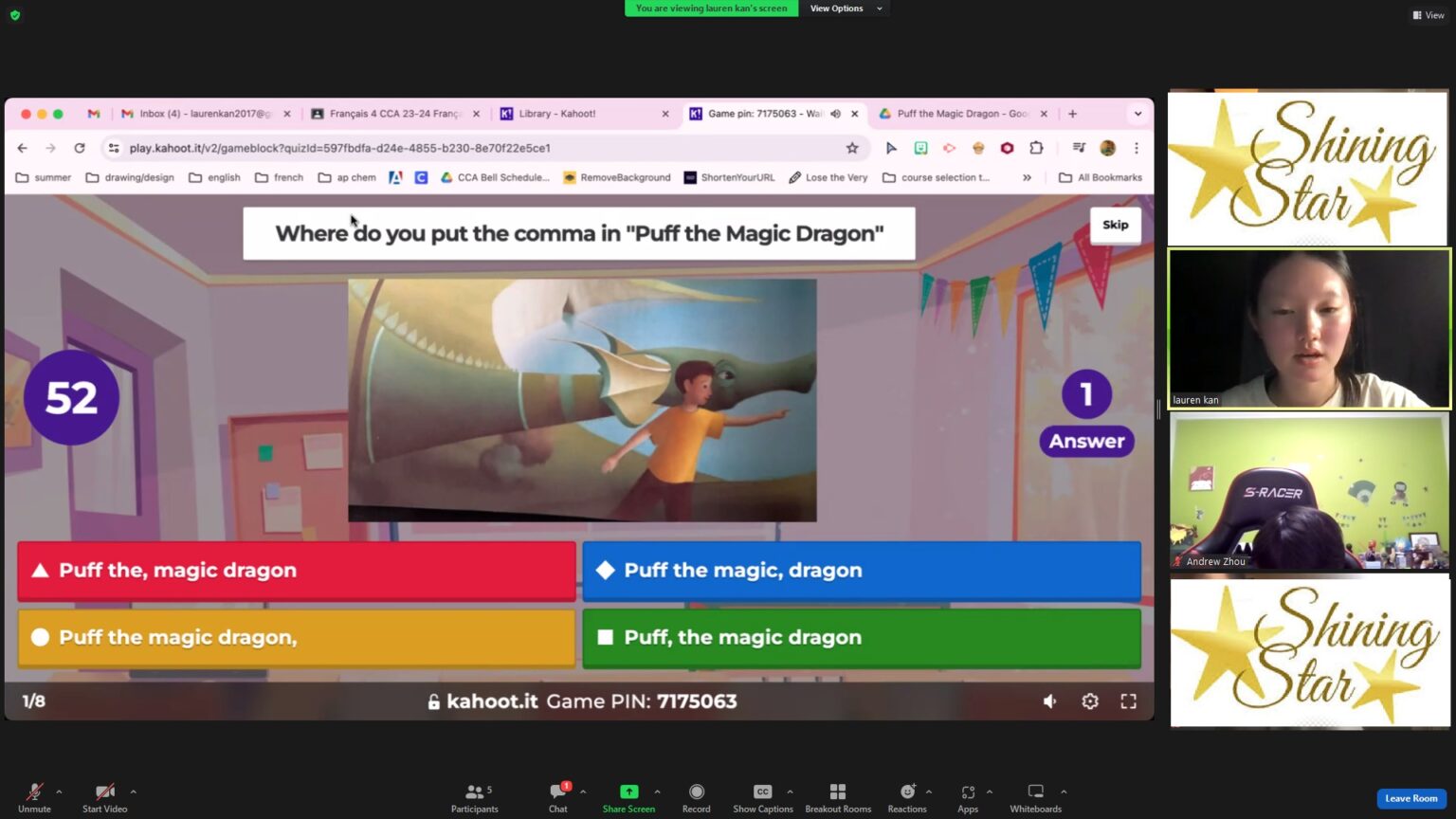1456x819 pixels.
Task: Open a new browser tab
Action: 1072,114
